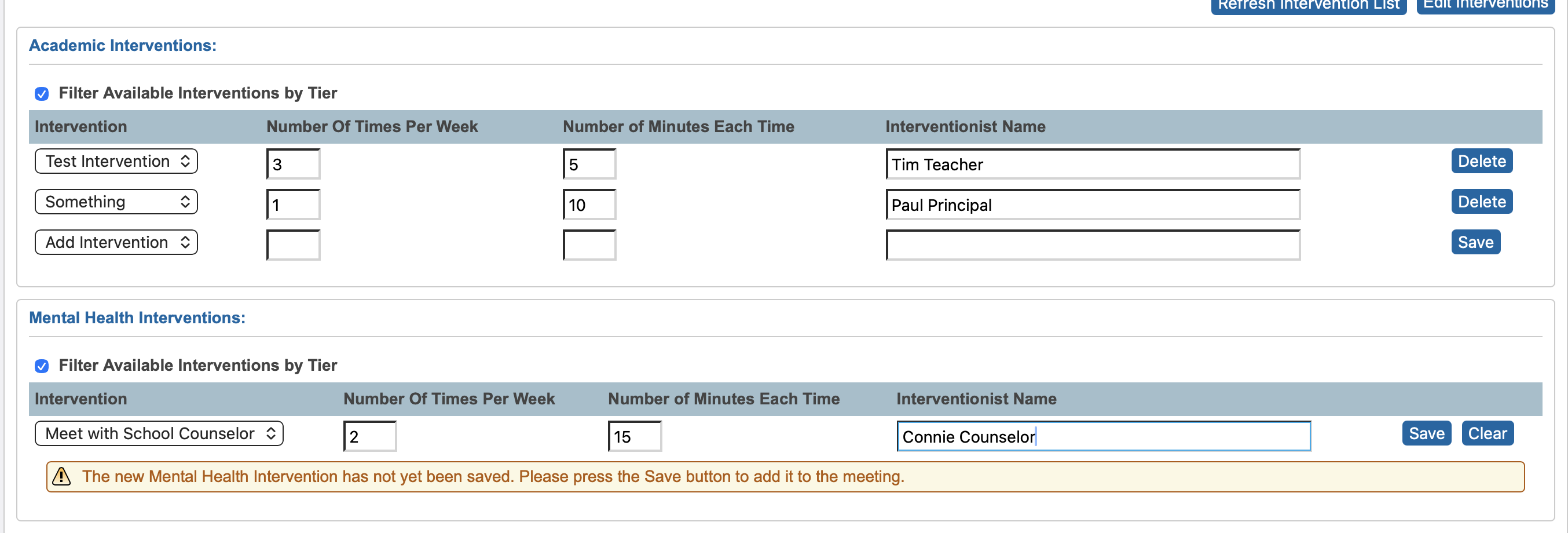Expand the Add Intervention dropdown
The height and width of the screenshot is (533, 1568).
click(x=116, y=242)
